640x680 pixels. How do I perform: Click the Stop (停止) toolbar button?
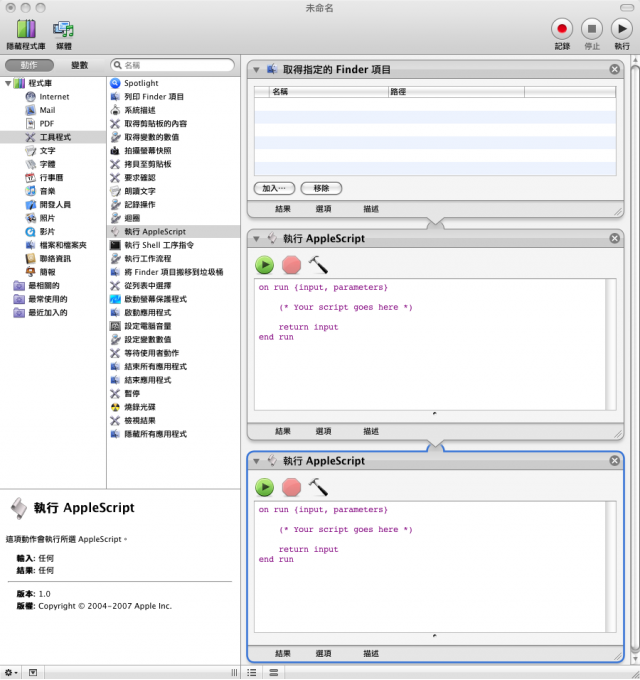pos(592,29)
